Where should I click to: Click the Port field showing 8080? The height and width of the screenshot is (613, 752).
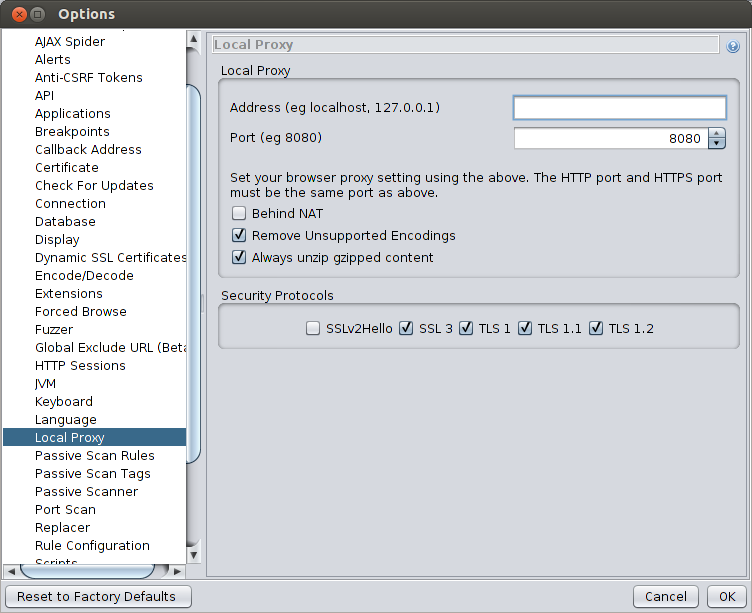(x=611, y=139)
